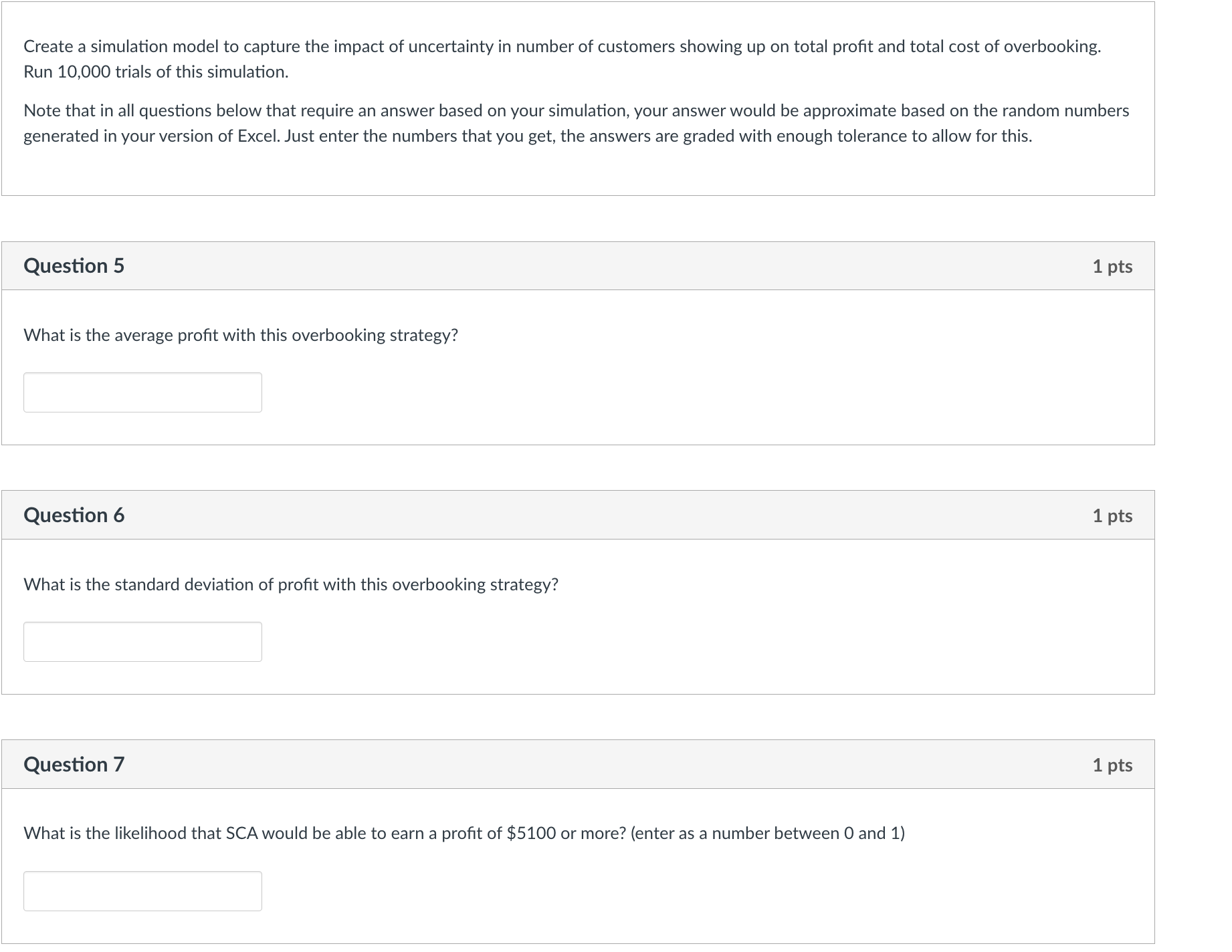Click the standard deviation of profit question
The width and height of the screenshot is (1232, 952).
(291, 584)
